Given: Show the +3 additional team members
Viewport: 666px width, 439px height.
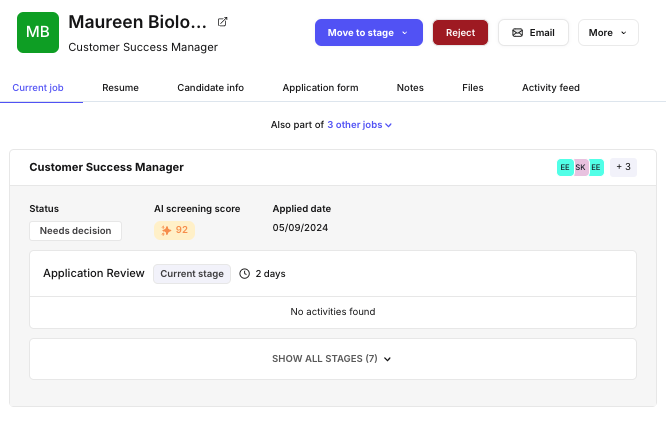Looking at the screenshot, I should [x=623, y=167].
